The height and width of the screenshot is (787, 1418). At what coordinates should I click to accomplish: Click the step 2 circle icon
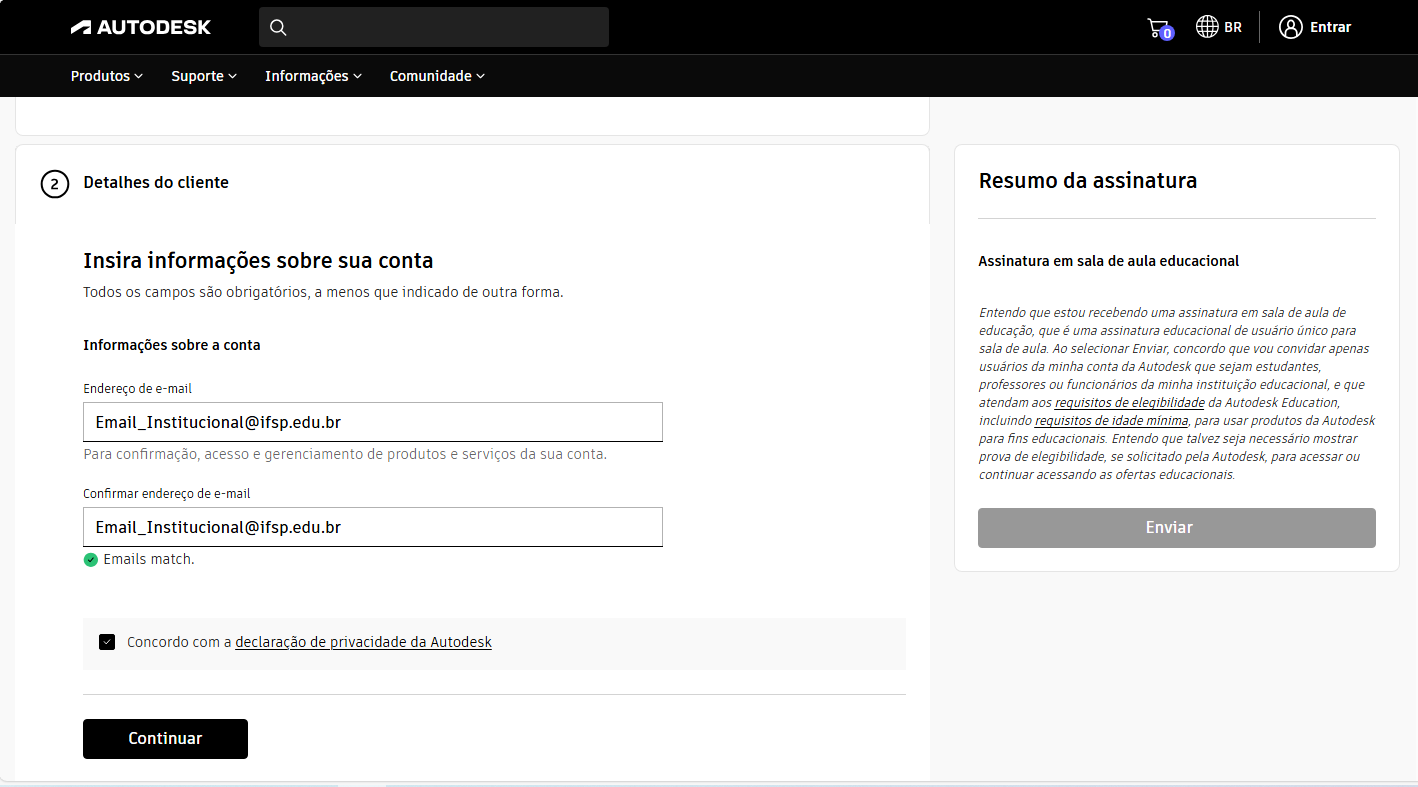point(55,184)
